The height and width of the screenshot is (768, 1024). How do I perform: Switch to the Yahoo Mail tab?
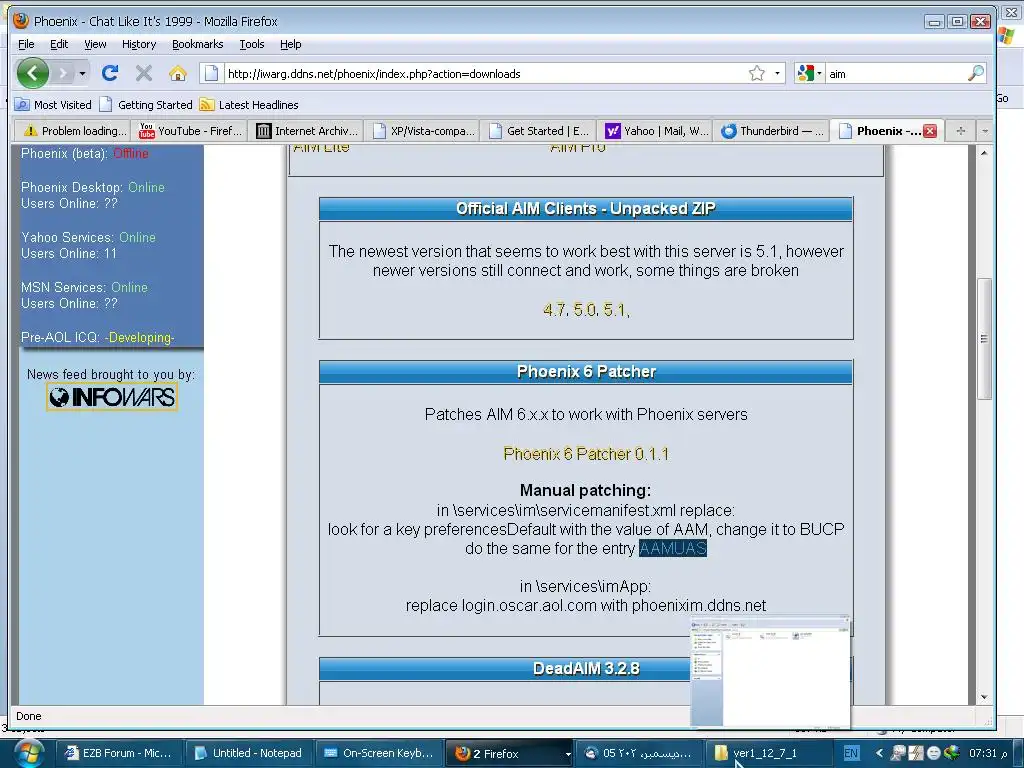point(655,131)
